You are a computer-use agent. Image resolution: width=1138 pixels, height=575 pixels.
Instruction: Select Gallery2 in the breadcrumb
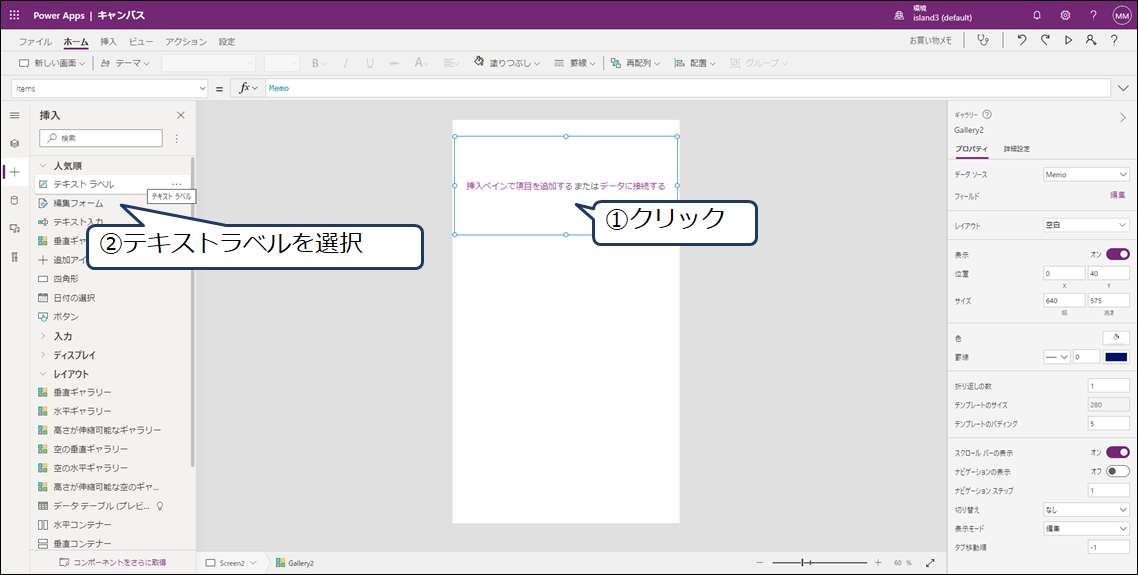(295, 563)
